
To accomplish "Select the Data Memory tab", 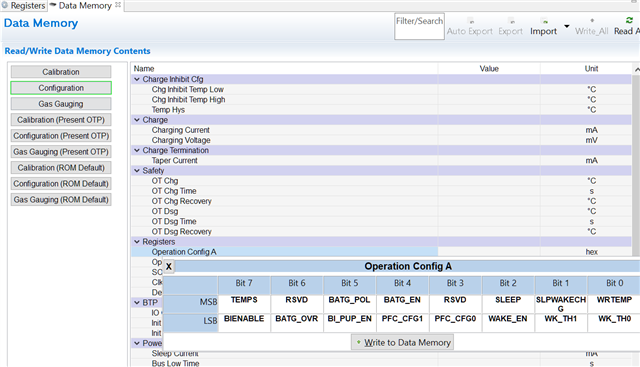I will (x=84, y=6).
